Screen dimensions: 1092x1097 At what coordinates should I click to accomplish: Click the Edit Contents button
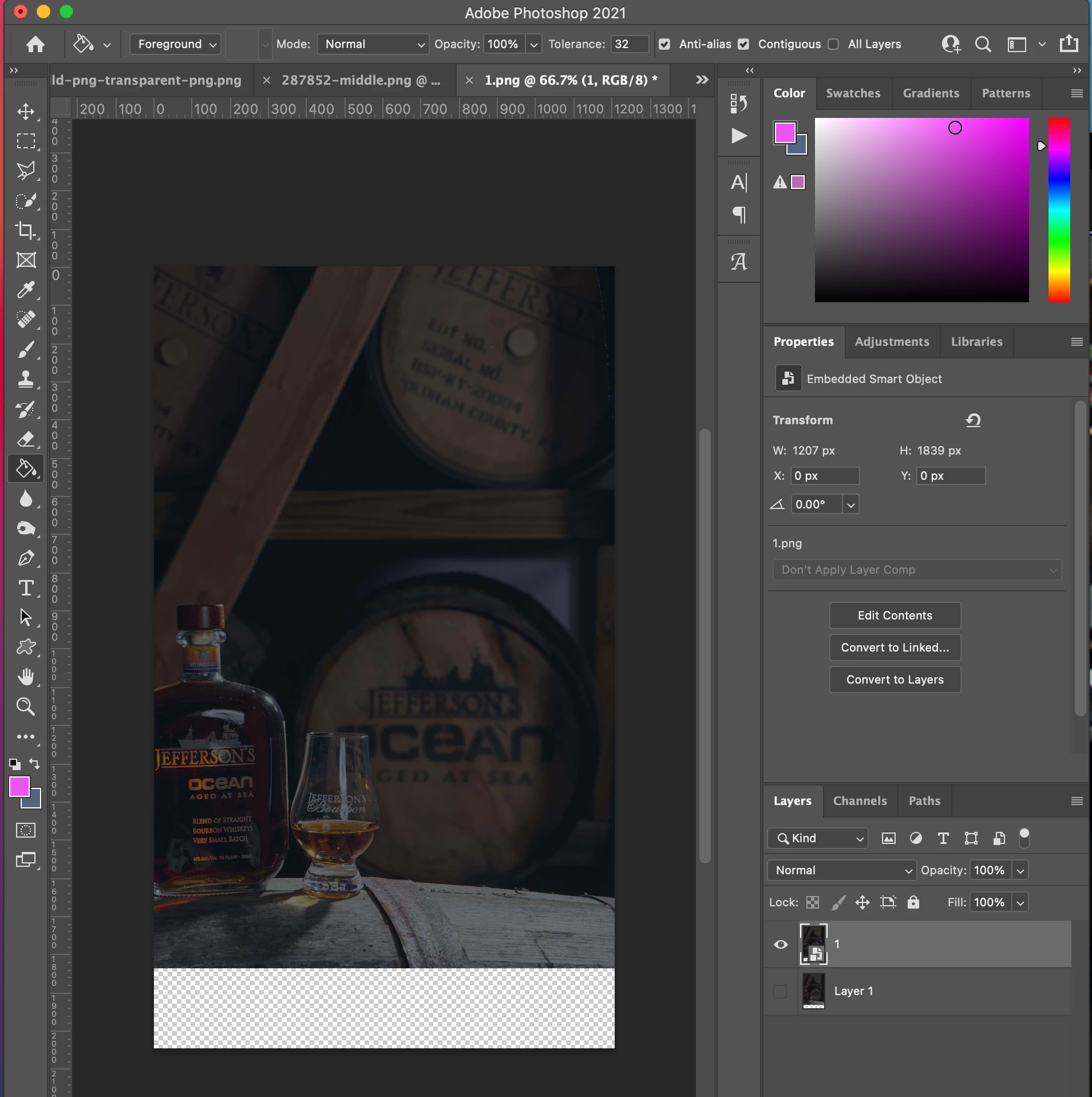pyautogui.click(x=895, y=615)
